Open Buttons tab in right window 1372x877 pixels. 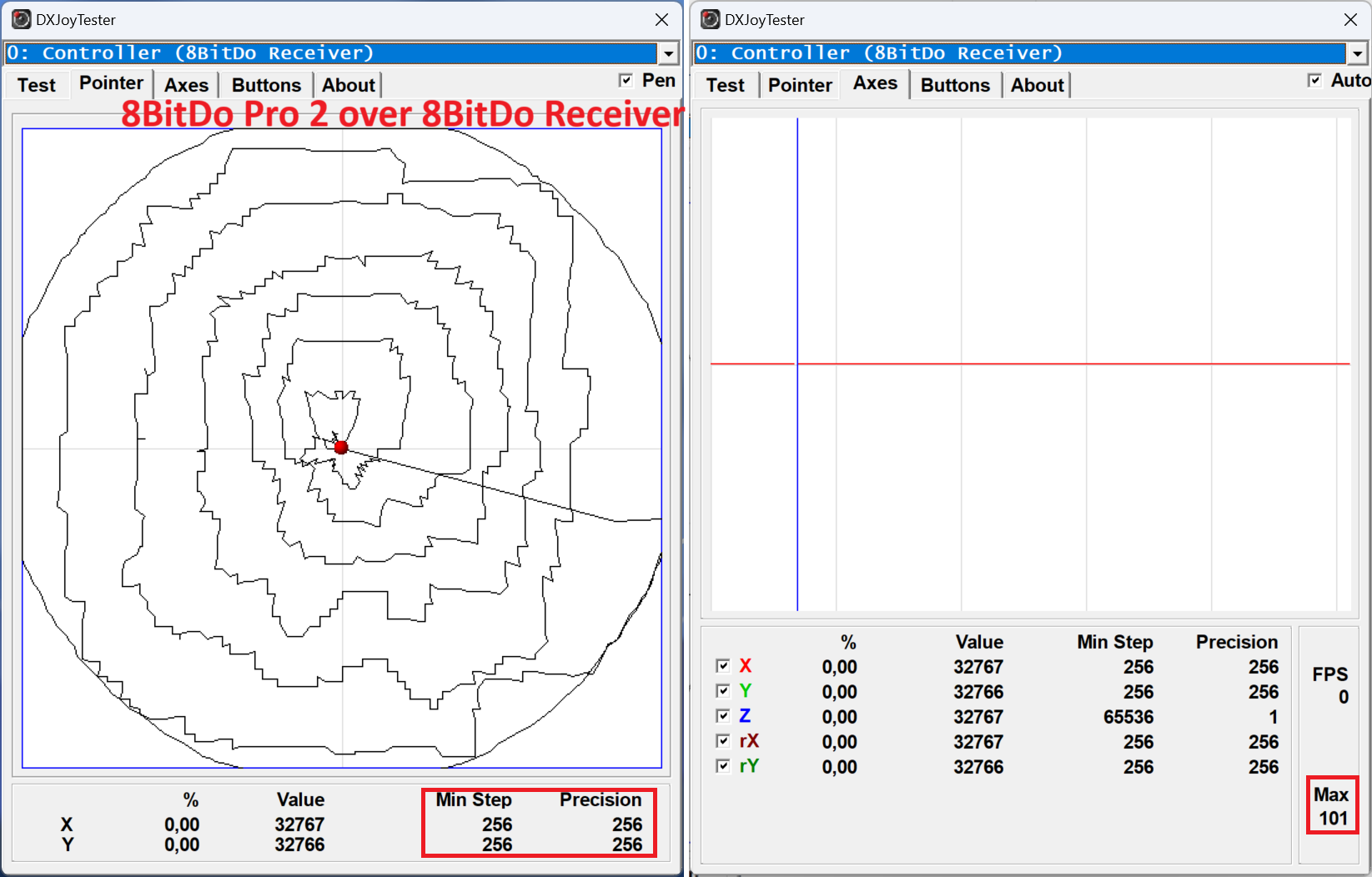955,85
